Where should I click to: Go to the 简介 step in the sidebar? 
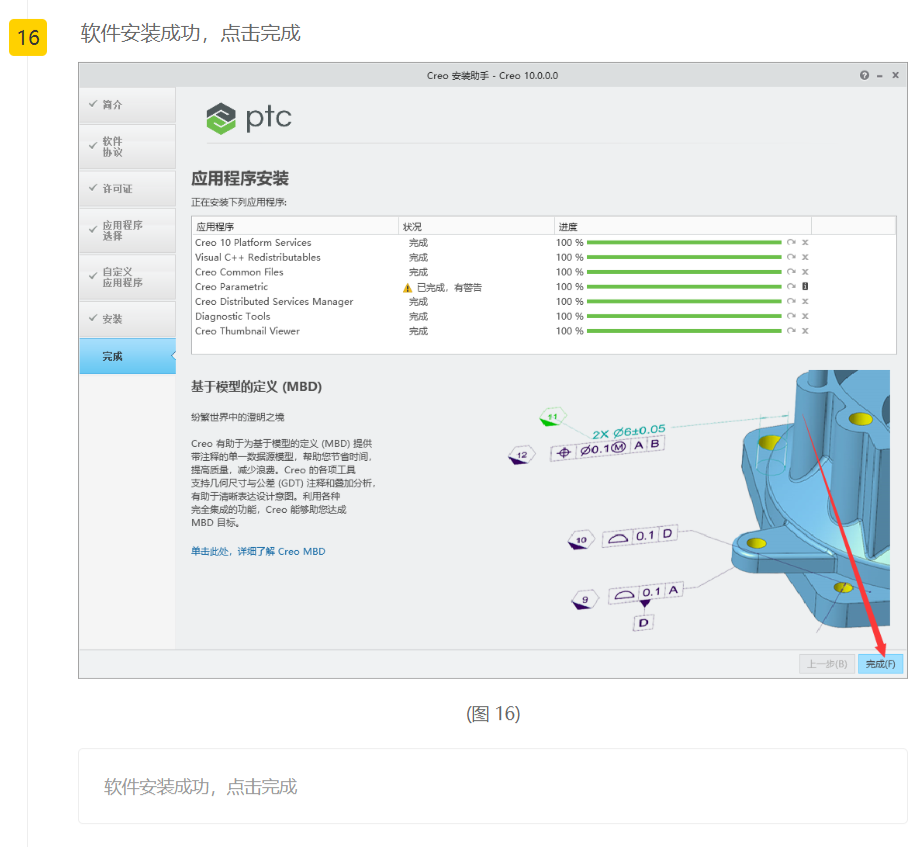coord(127,105)
